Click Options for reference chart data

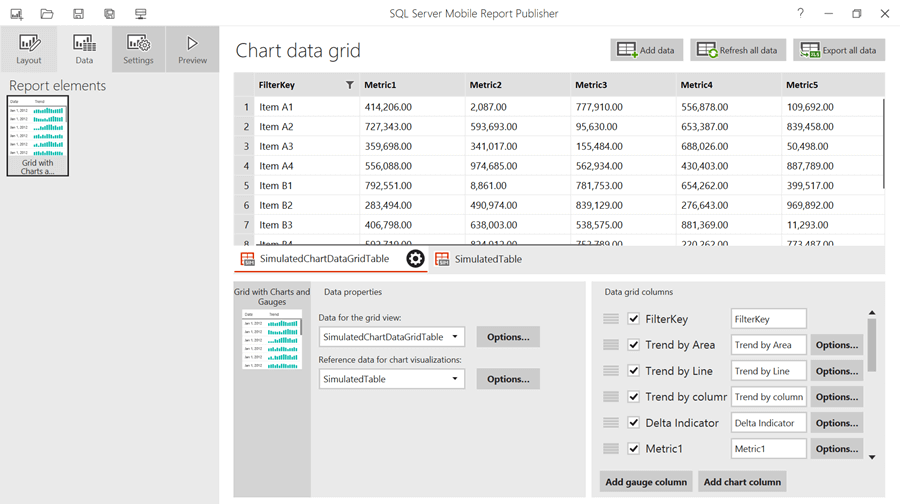508,379
